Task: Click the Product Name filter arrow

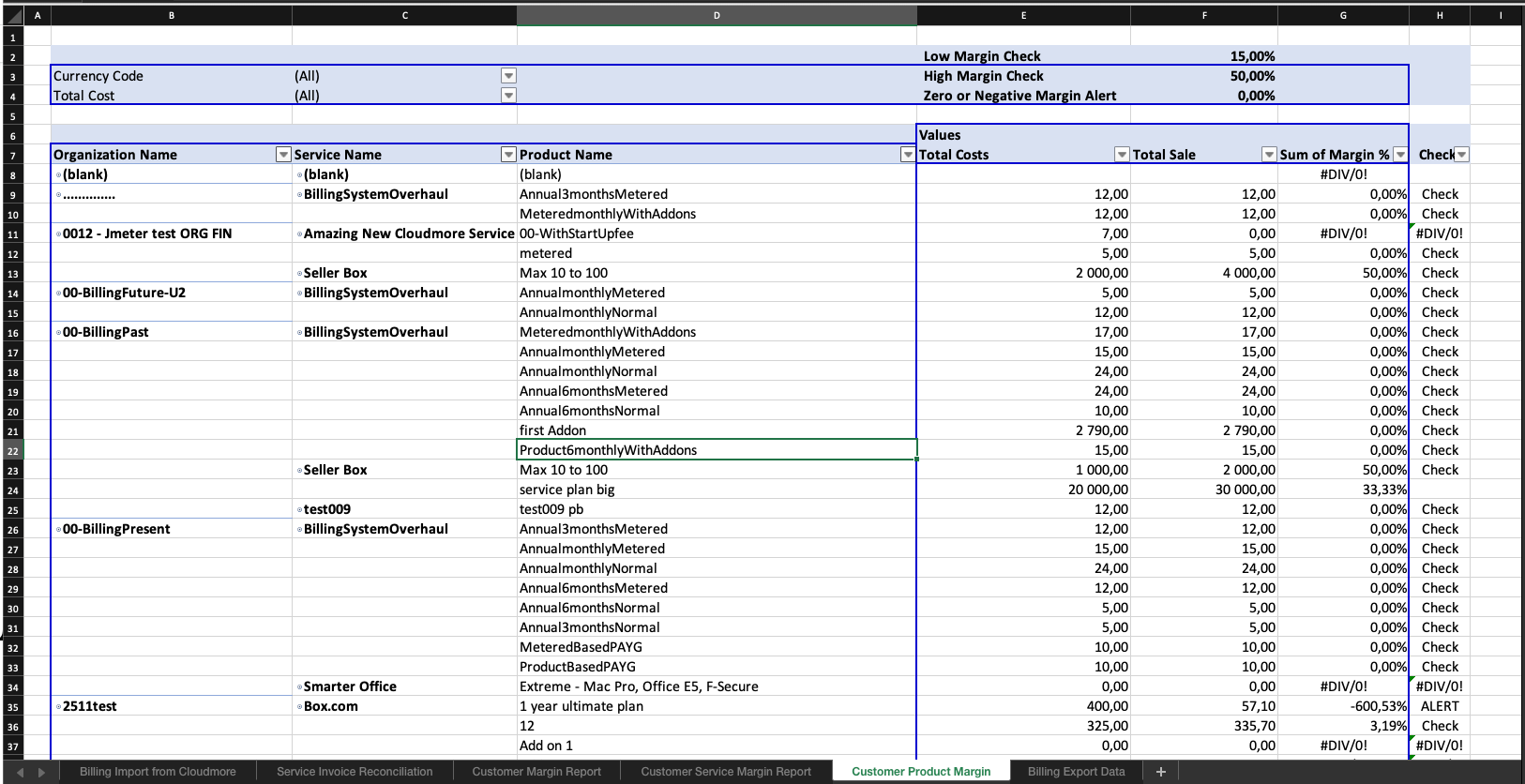Action: coord(907,155)
